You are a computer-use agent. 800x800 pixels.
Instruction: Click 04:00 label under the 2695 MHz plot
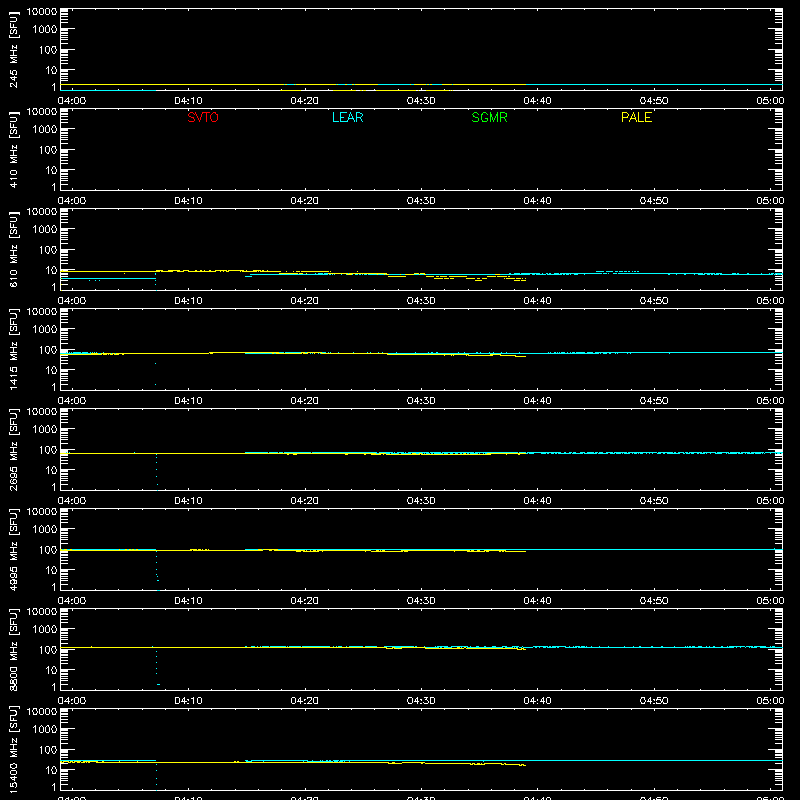(72, 501)
